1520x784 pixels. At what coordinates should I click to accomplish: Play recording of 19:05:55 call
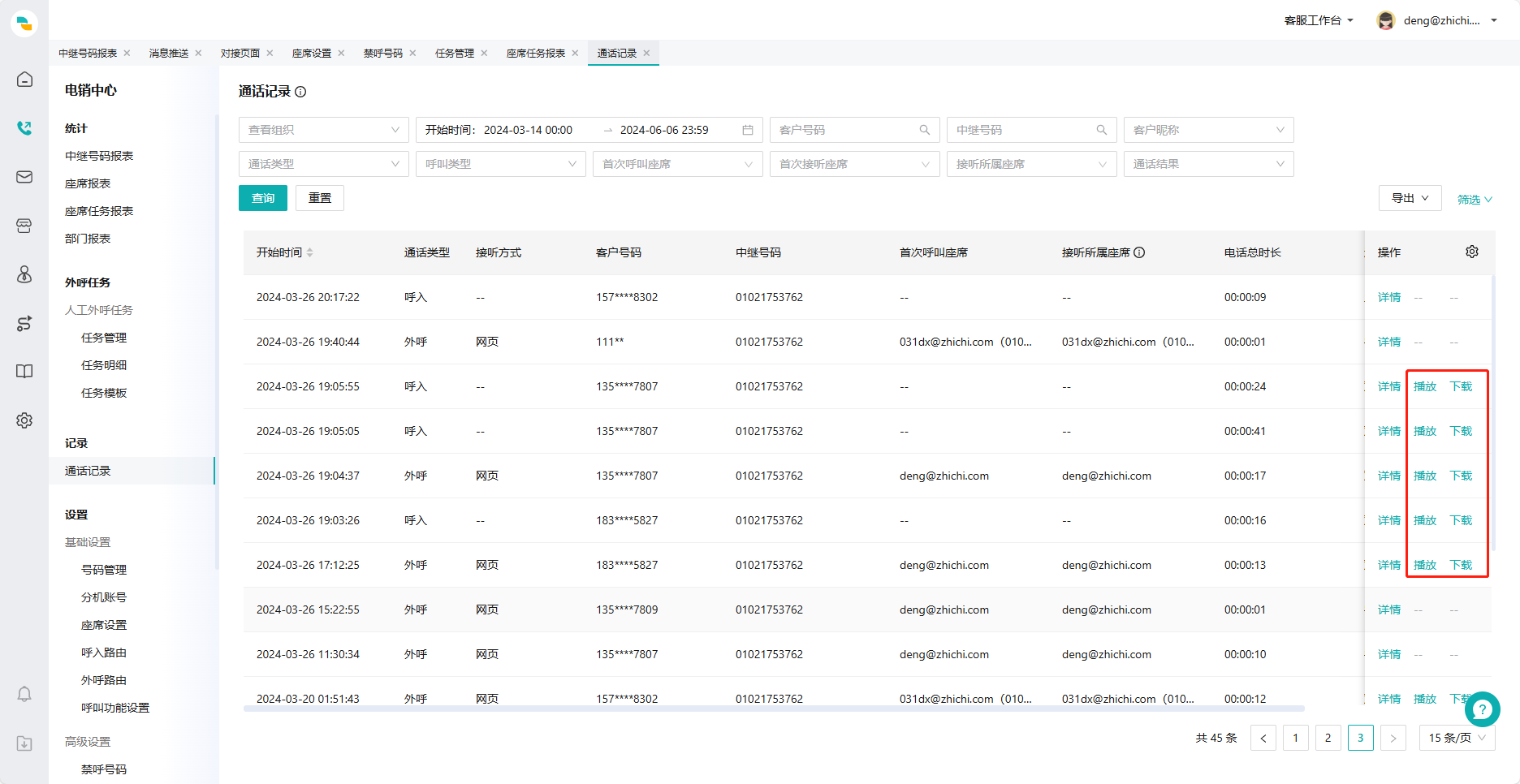pos(1425,386)
